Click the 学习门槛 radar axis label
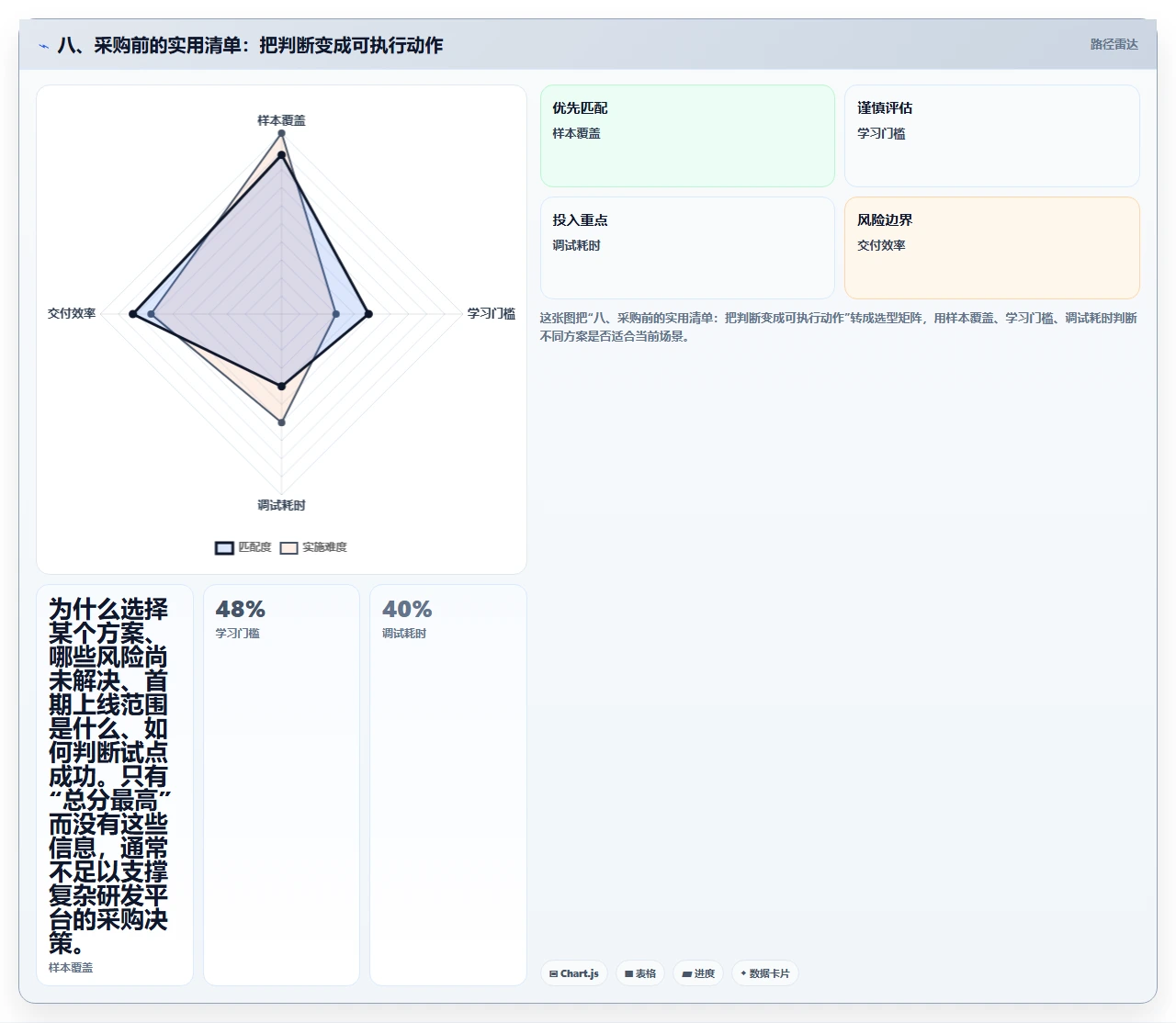The image size is (1176, 1023). (x=492, y=313)
